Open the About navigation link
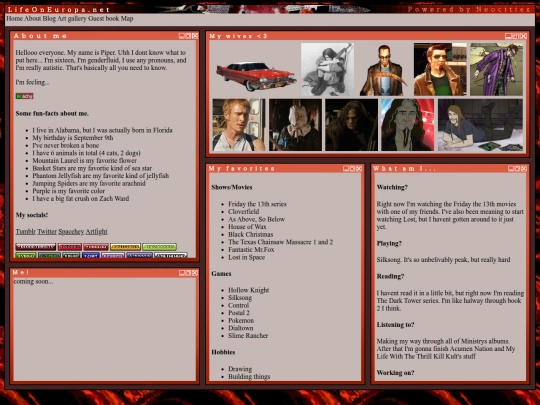The image size is (540, 405). pyautogui.click(x=33, y=19)
